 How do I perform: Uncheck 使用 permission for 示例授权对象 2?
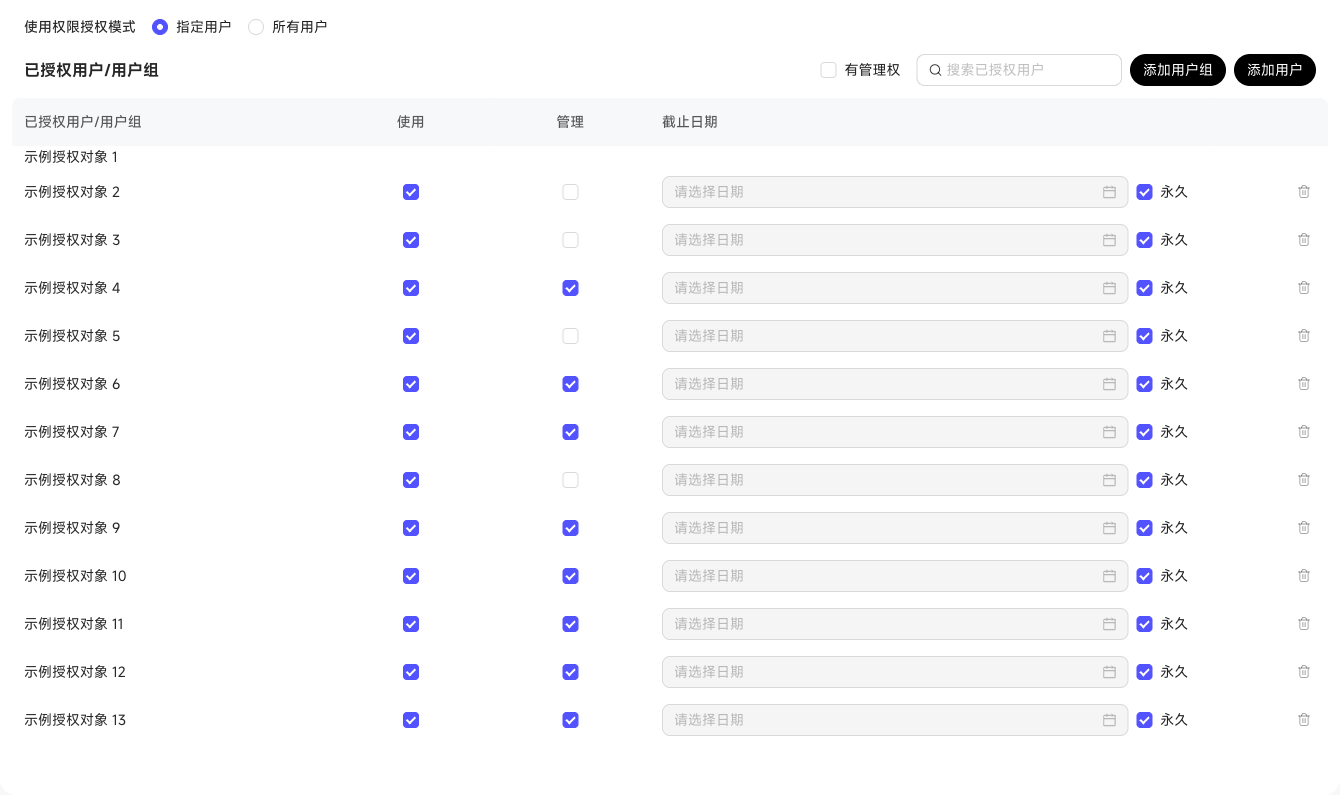pyautogui.click(x=411, y=192)
